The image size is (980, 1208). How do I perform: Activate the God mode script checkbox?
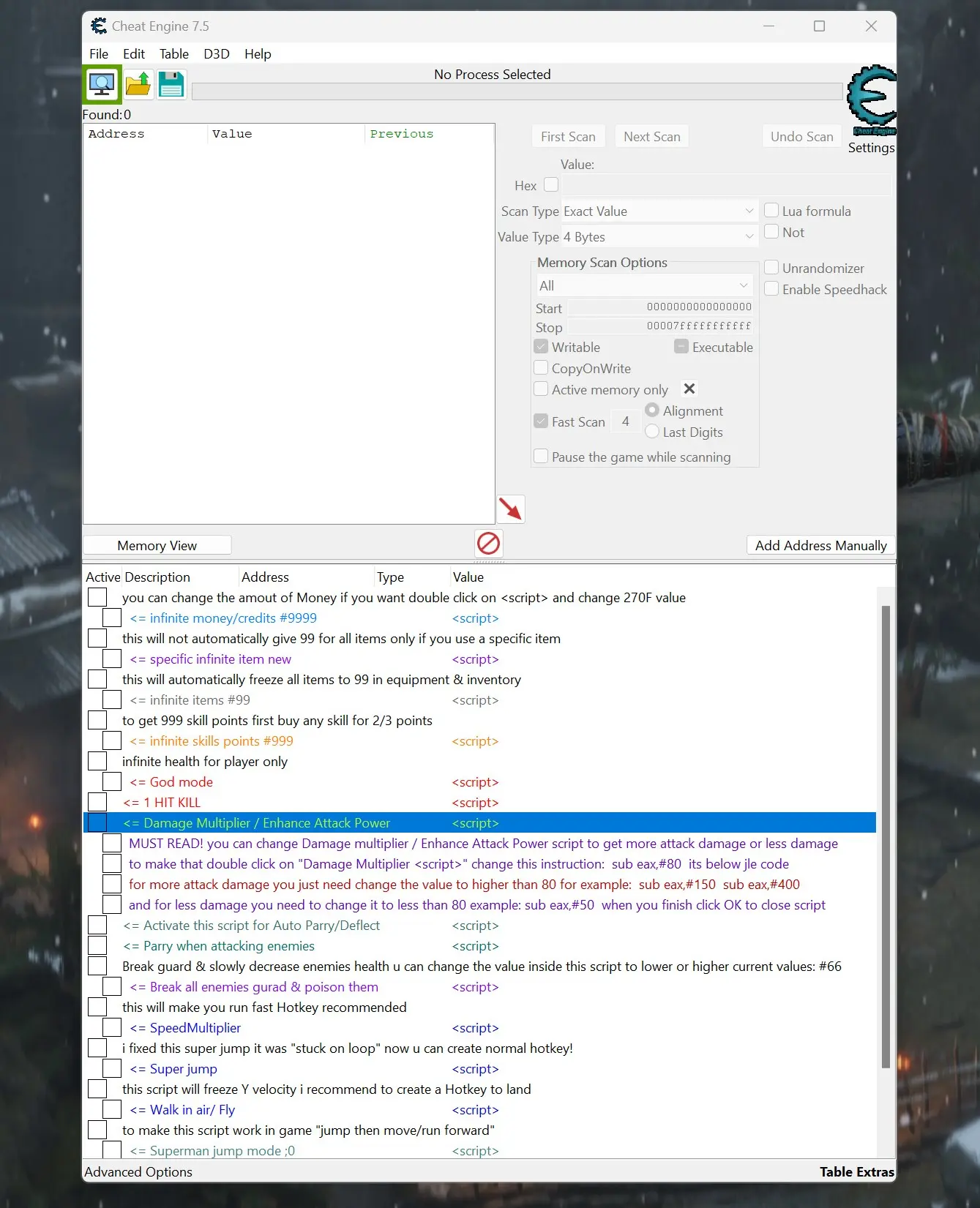tap(112, 781)
